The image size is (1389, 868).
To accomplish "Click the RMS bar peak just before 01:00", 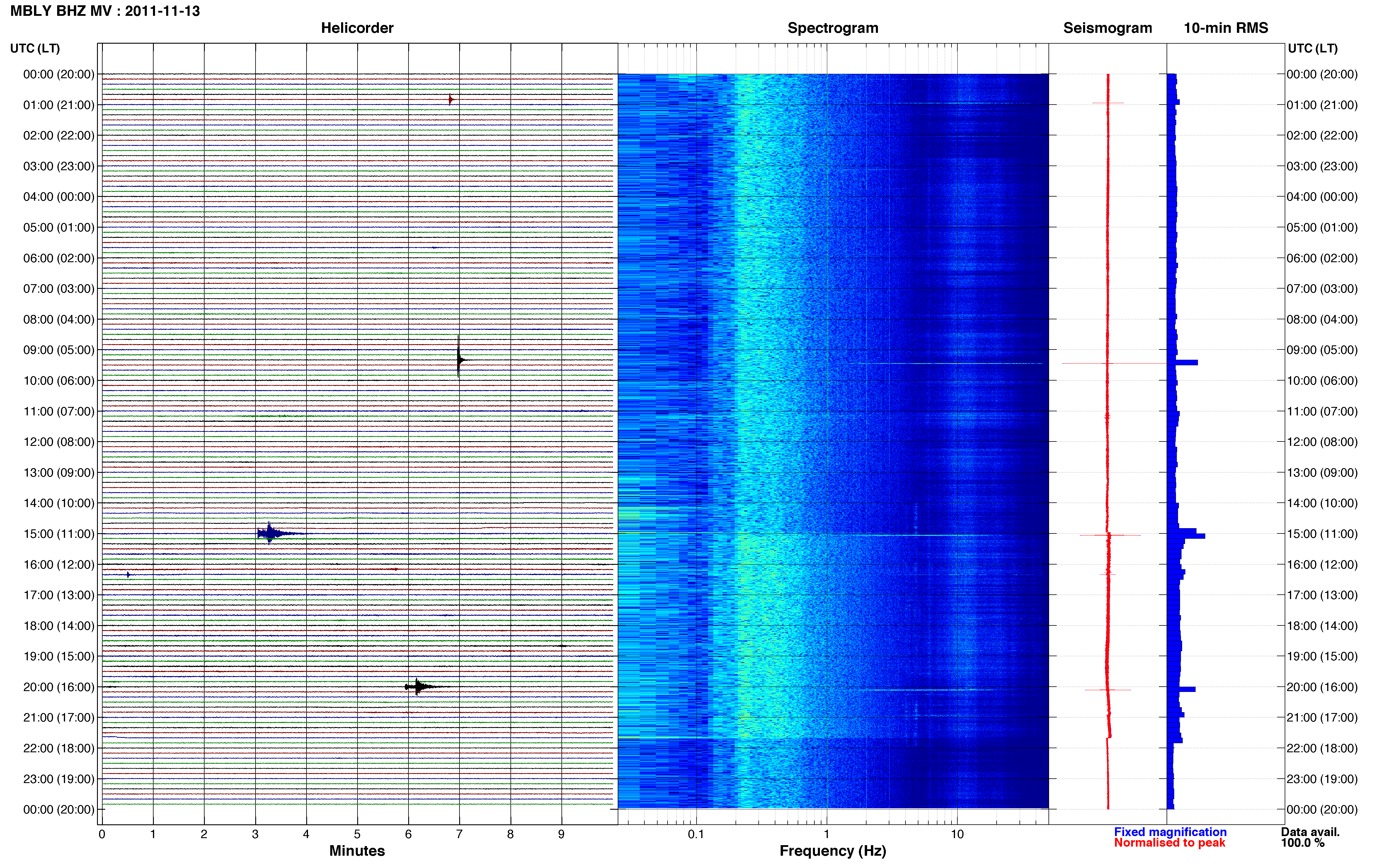I will pyautogui.click(x=1174, y=102).
